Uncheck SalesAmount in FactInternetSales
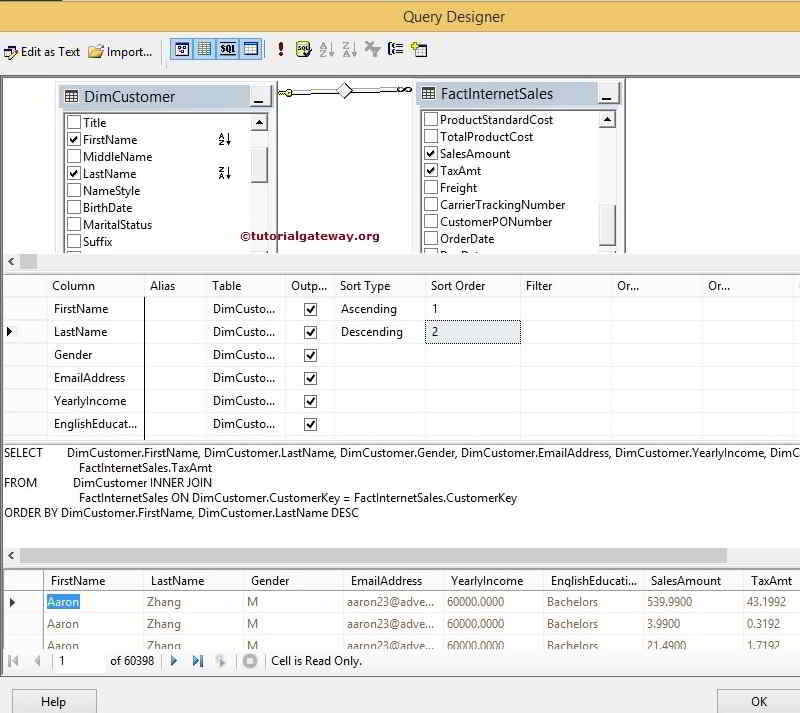Screen dimensions: 800x713 coord(430,154)
